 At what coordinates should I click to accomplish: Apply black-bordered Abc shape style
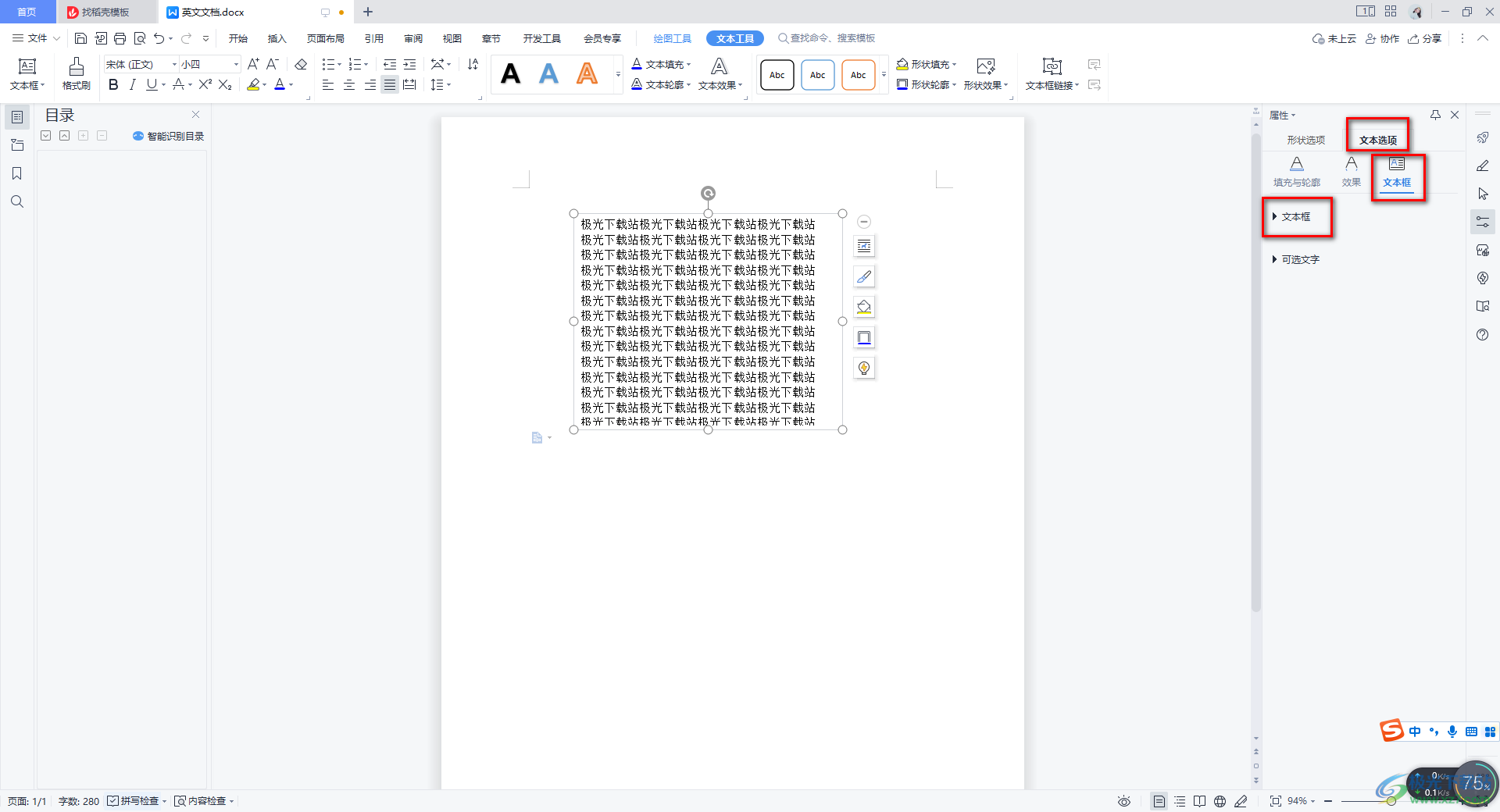(x=777, y=75)
